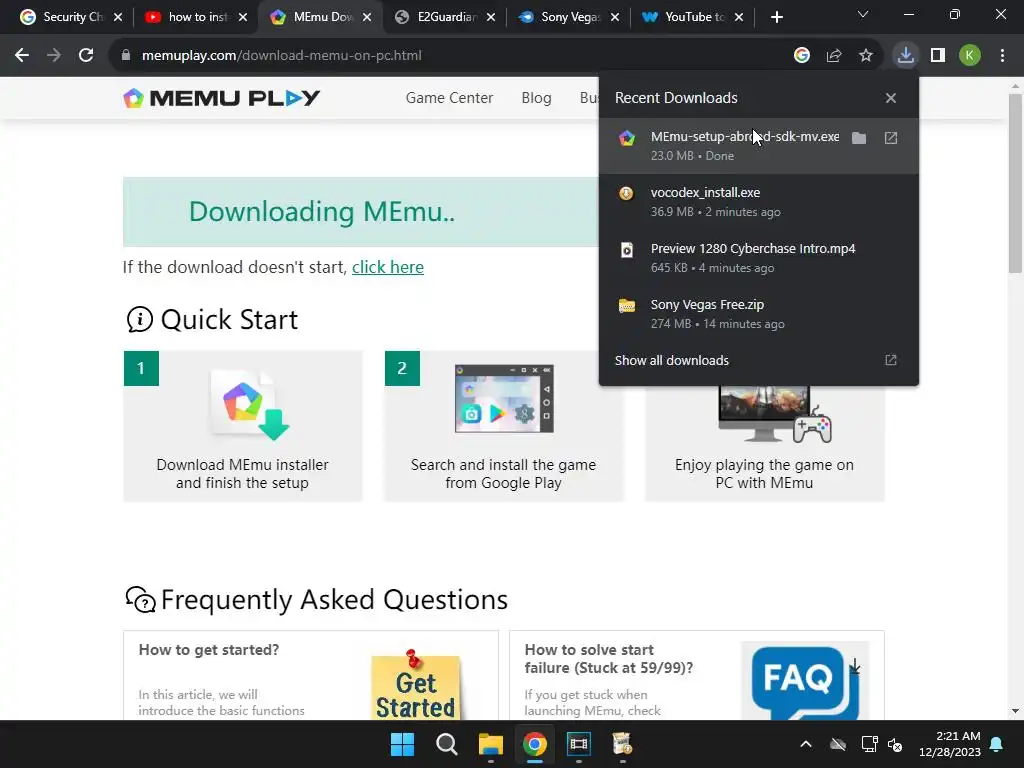Open Game Center menu item

449,98
